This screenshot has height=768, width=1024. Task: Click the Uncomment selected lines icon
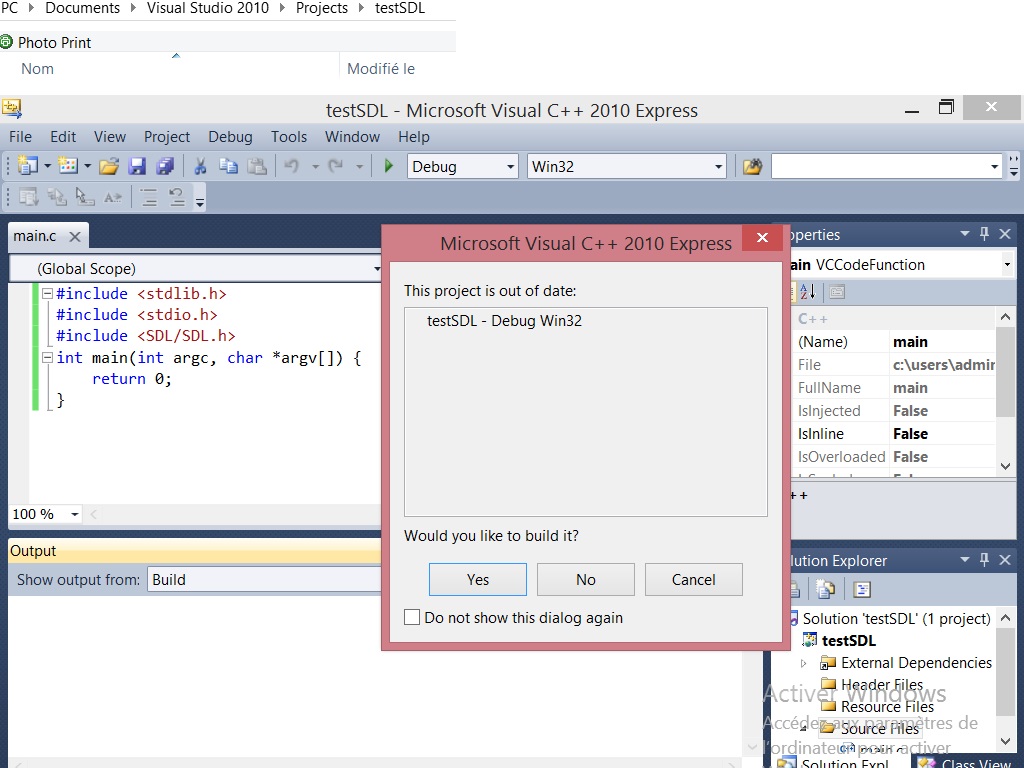[x=177, y=197]
